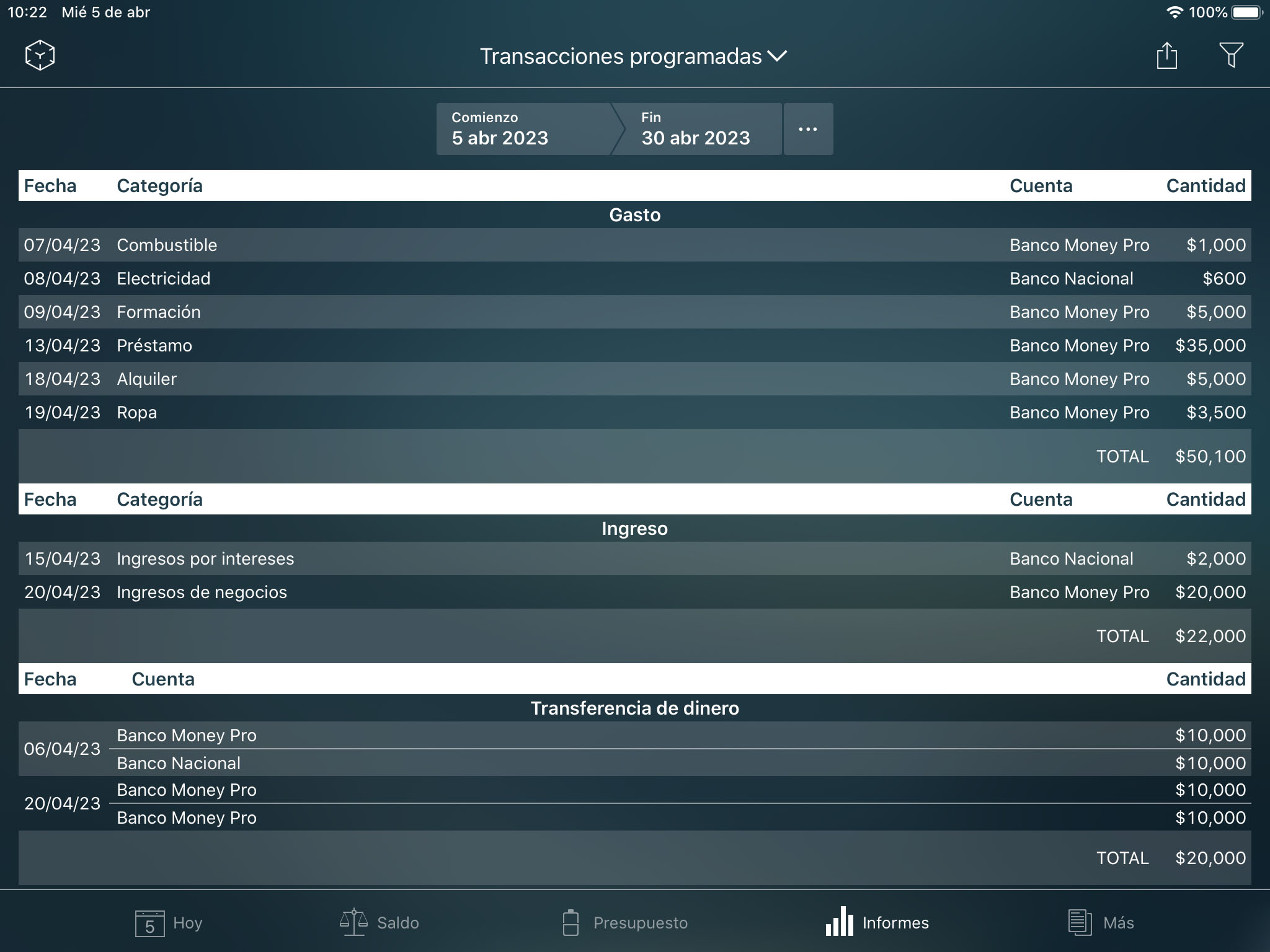Select the Hoy calendar icon
The width and height of the screenshot is (1270, 952).
151,922
